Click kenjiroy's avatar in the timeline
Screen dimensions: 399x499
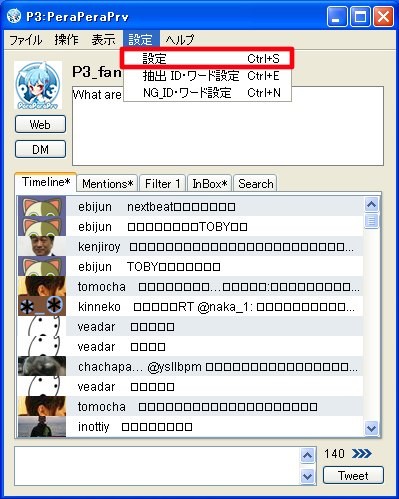pyautogui.click(x=42, y=246)
